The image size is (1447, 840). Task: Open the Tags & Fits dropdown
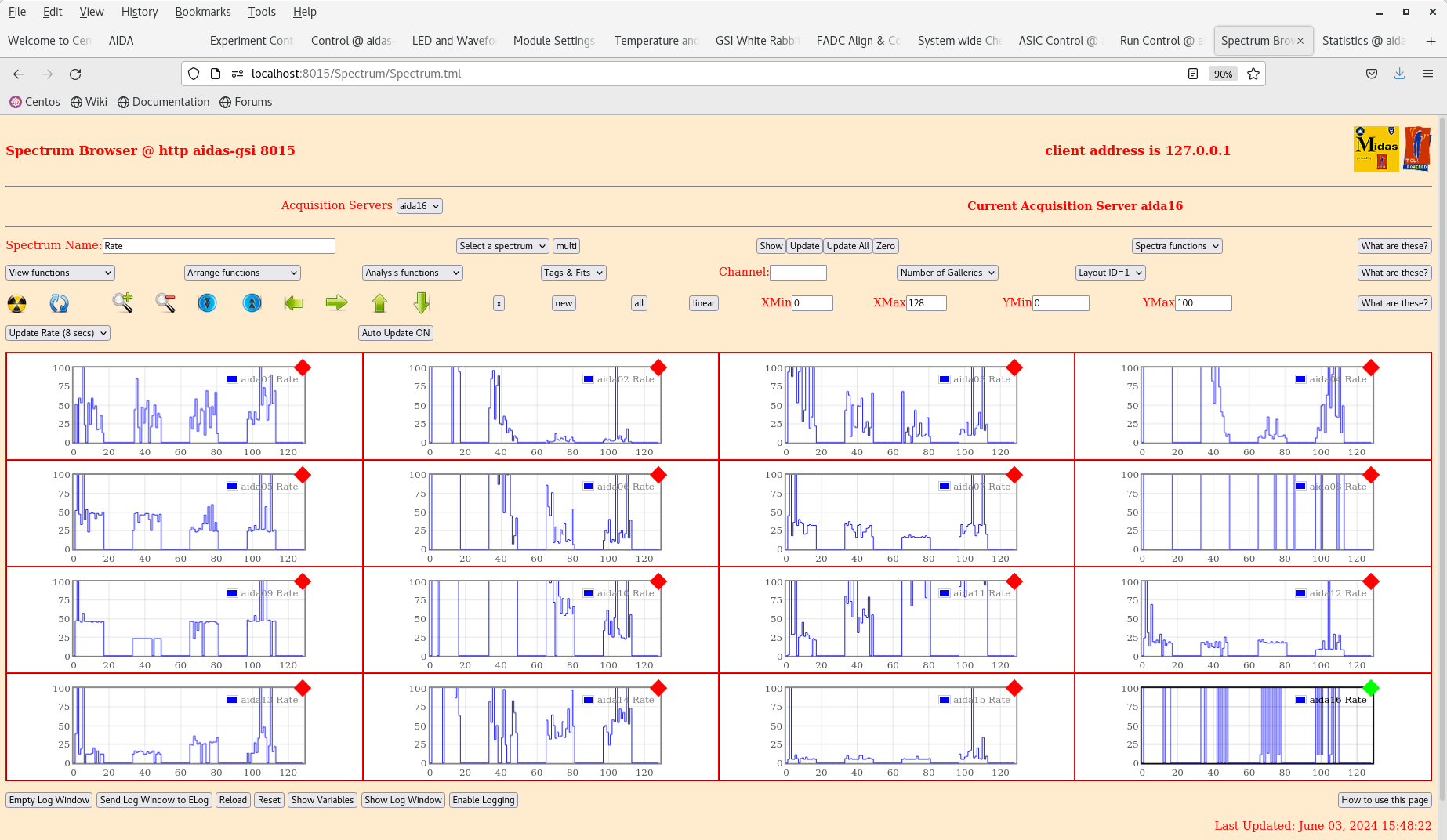point(574,273)
